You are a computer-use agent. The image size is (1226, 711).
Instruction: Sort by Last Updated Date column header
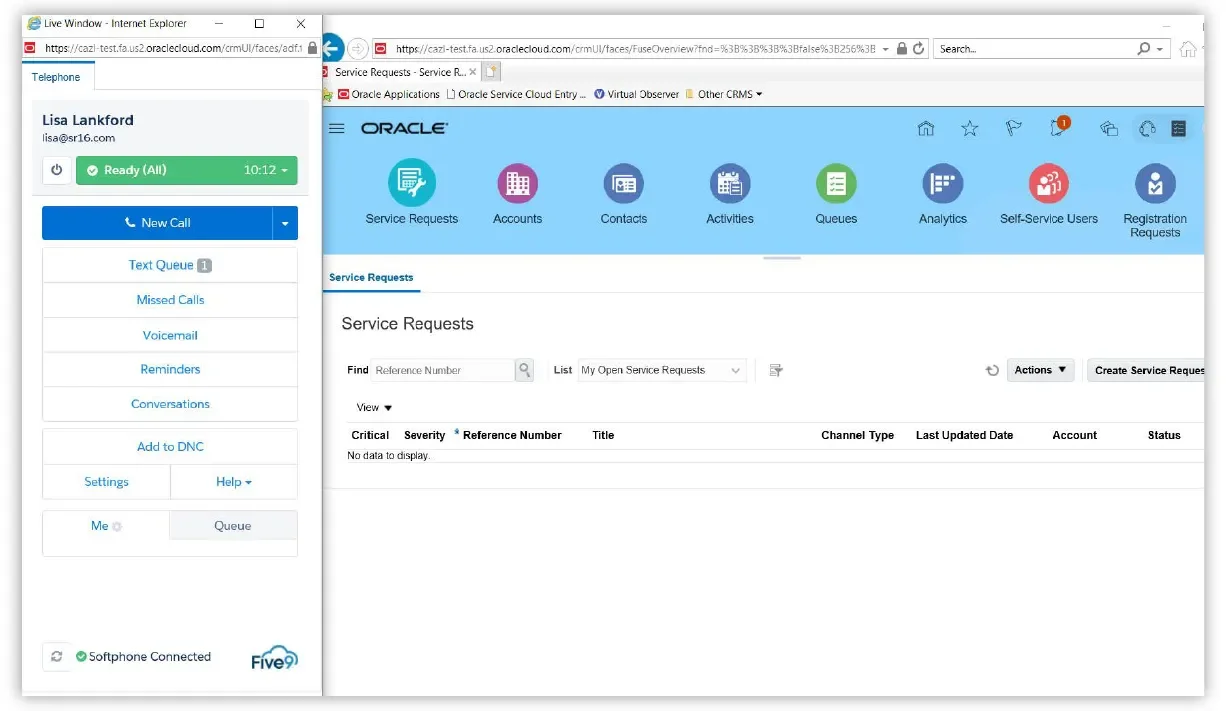[964, 435]
